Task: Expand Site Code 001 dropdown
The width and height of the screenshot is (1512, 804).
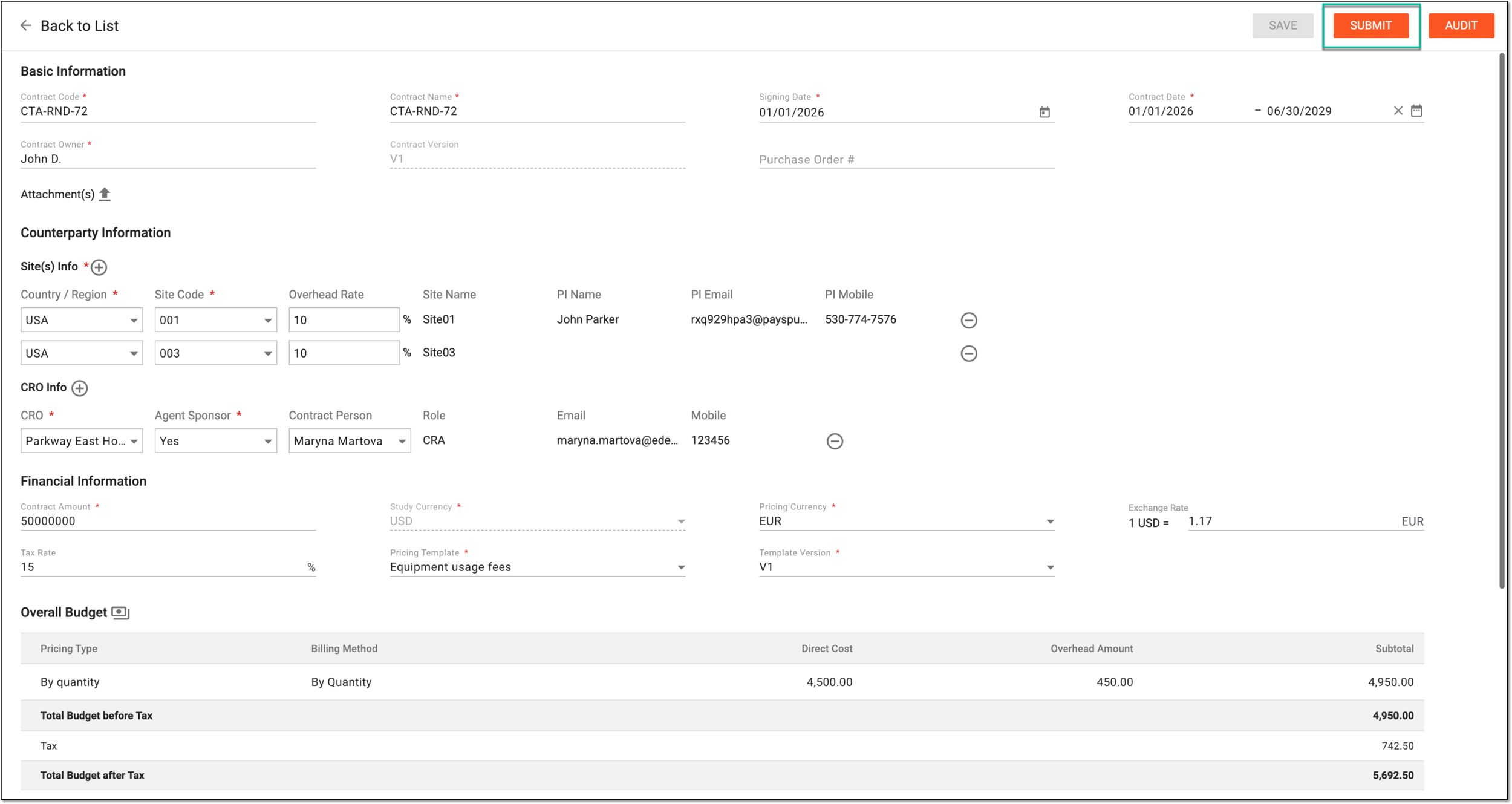Action: coord(216,320)
